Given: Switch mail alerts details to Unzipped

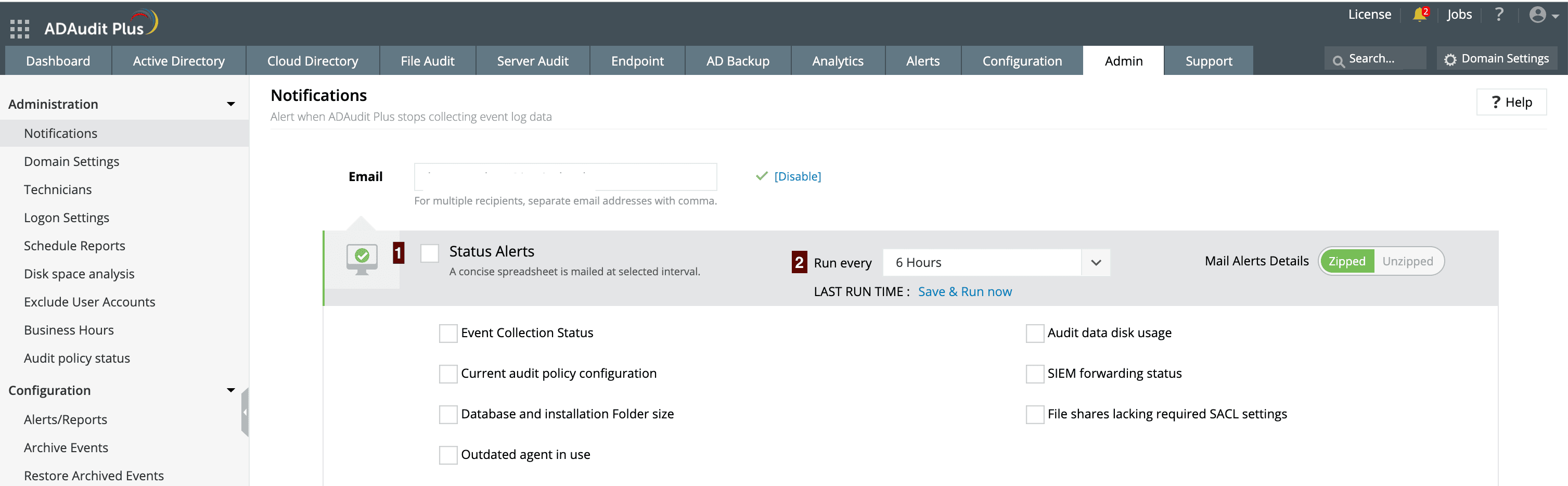Looking at the screenshot, I should 1407,261.
